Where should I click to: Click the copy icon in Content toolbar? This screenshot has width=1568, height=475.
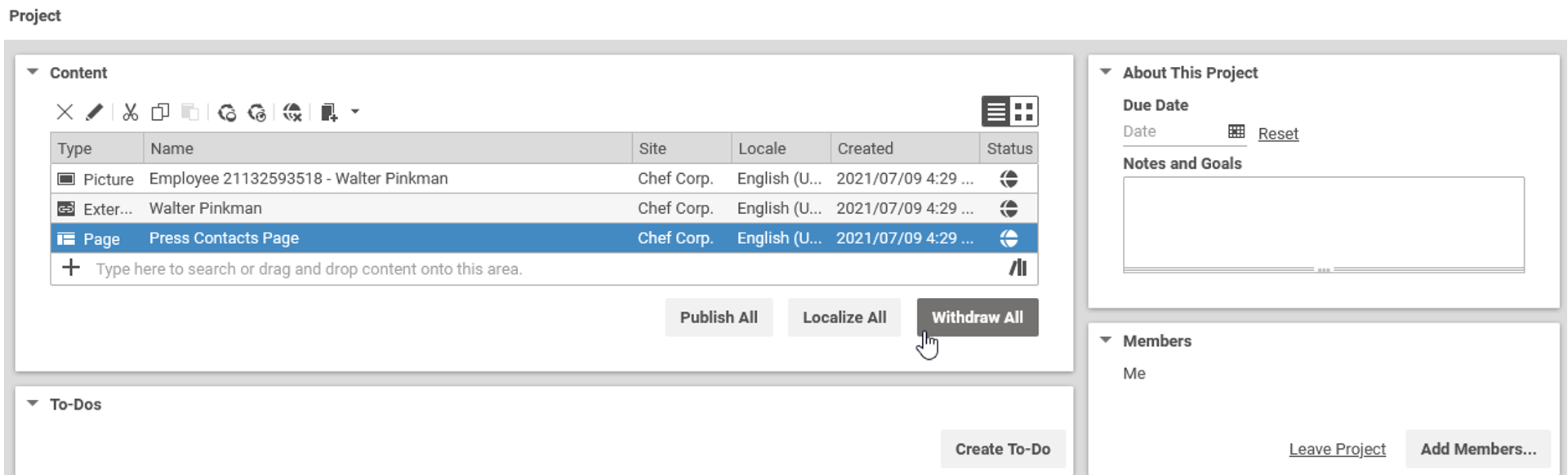pos(160,112)
